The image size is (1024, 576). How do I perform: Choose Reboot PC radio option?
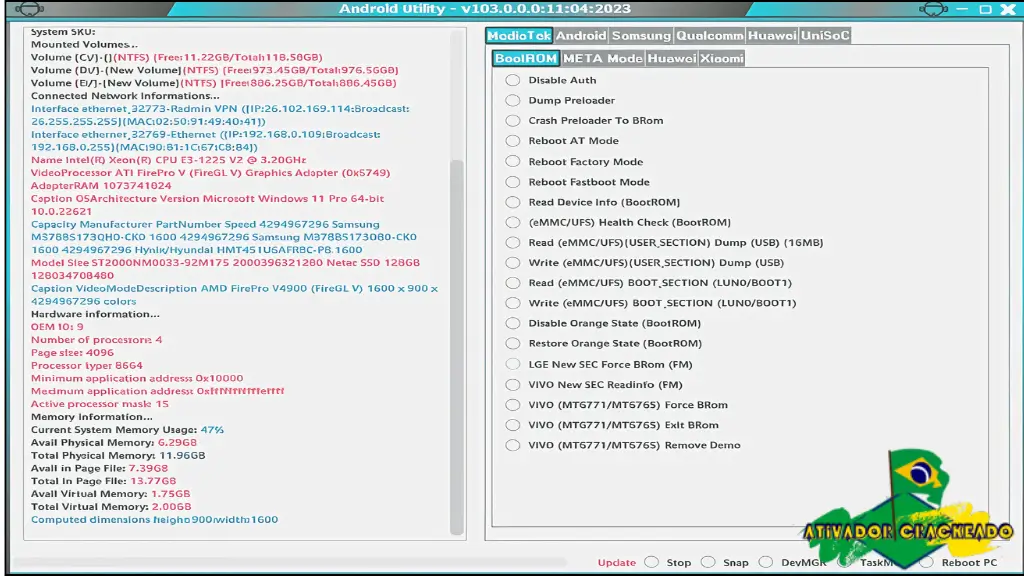click(926, 562)
